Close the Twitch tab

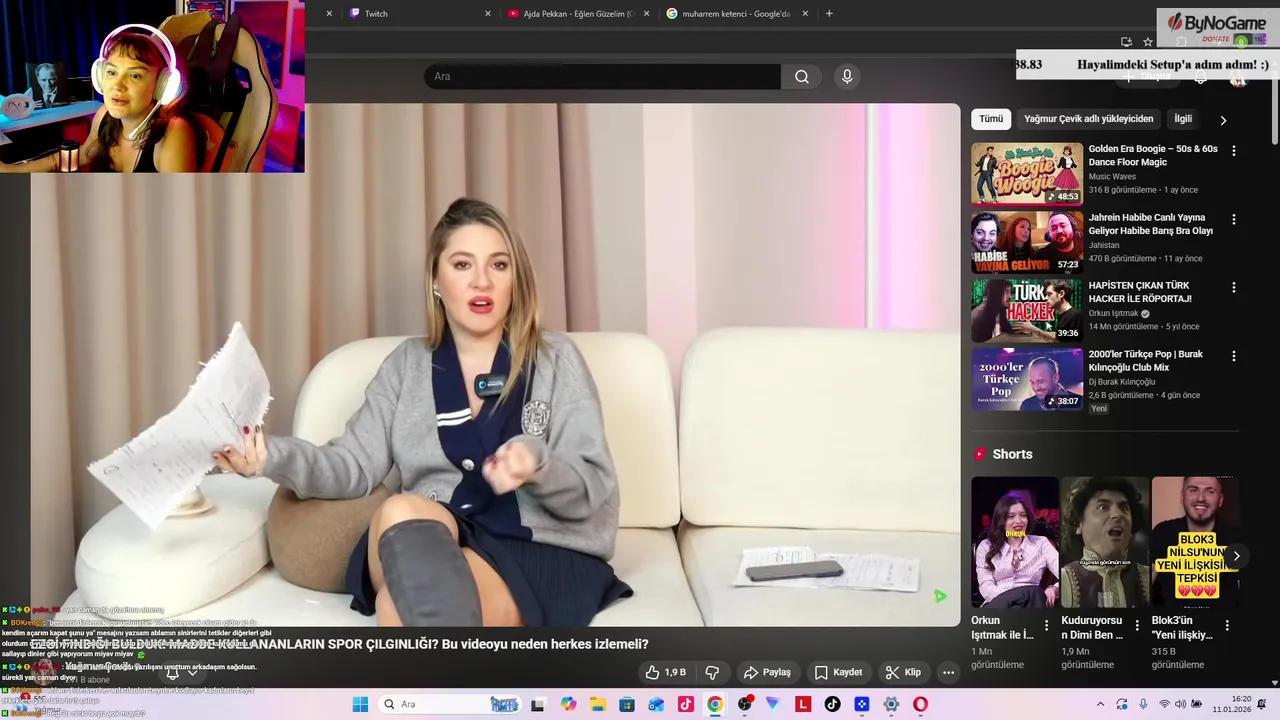pos(488,14)
